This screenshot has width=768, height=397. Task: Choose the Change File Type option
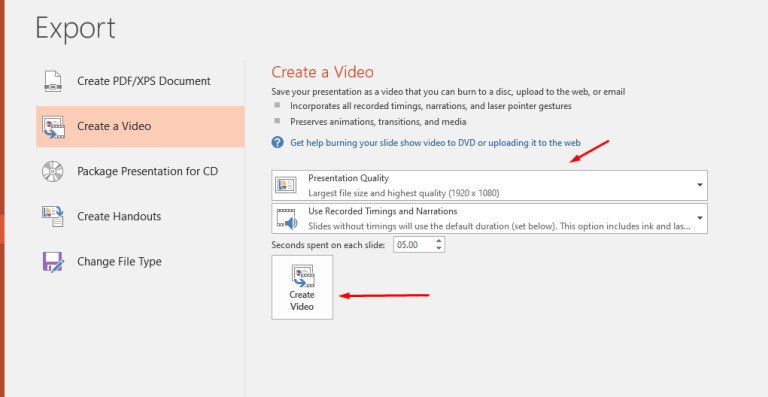point(140,261)
